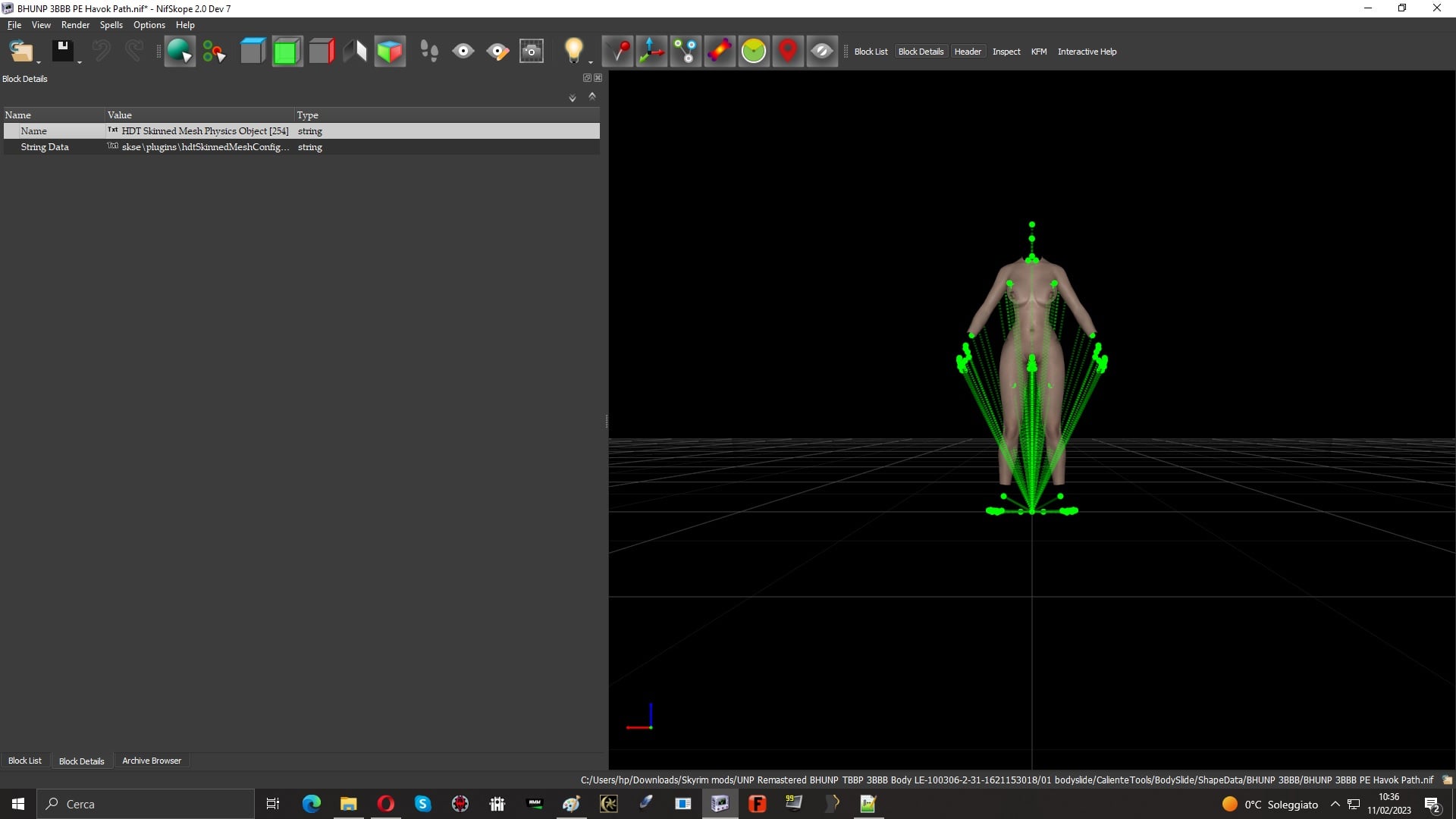
Task: Activate walk mode footprints icon
Action: [429, 52]
